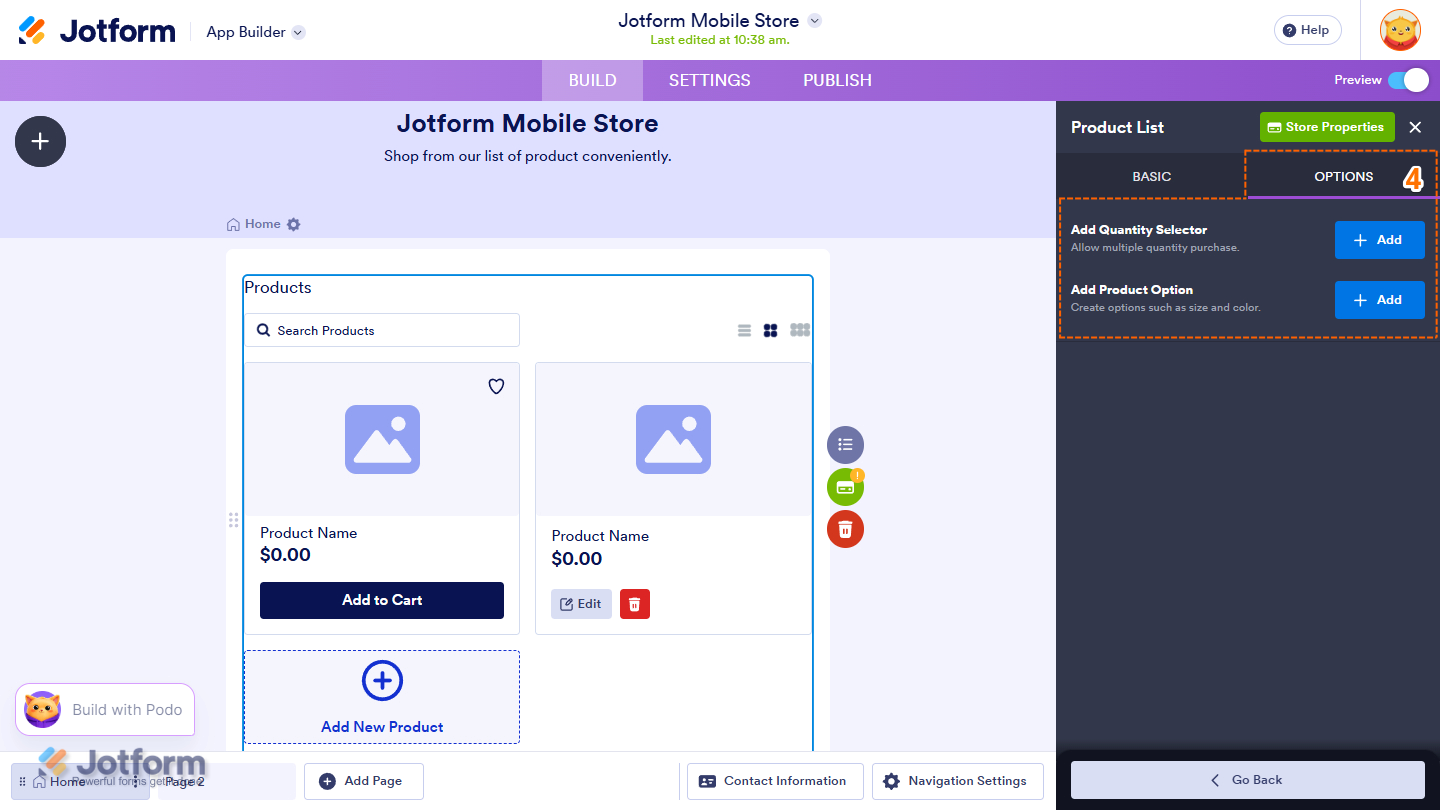Delete the second product via its trash icon
1440x810 pixels.
point(634,603)
